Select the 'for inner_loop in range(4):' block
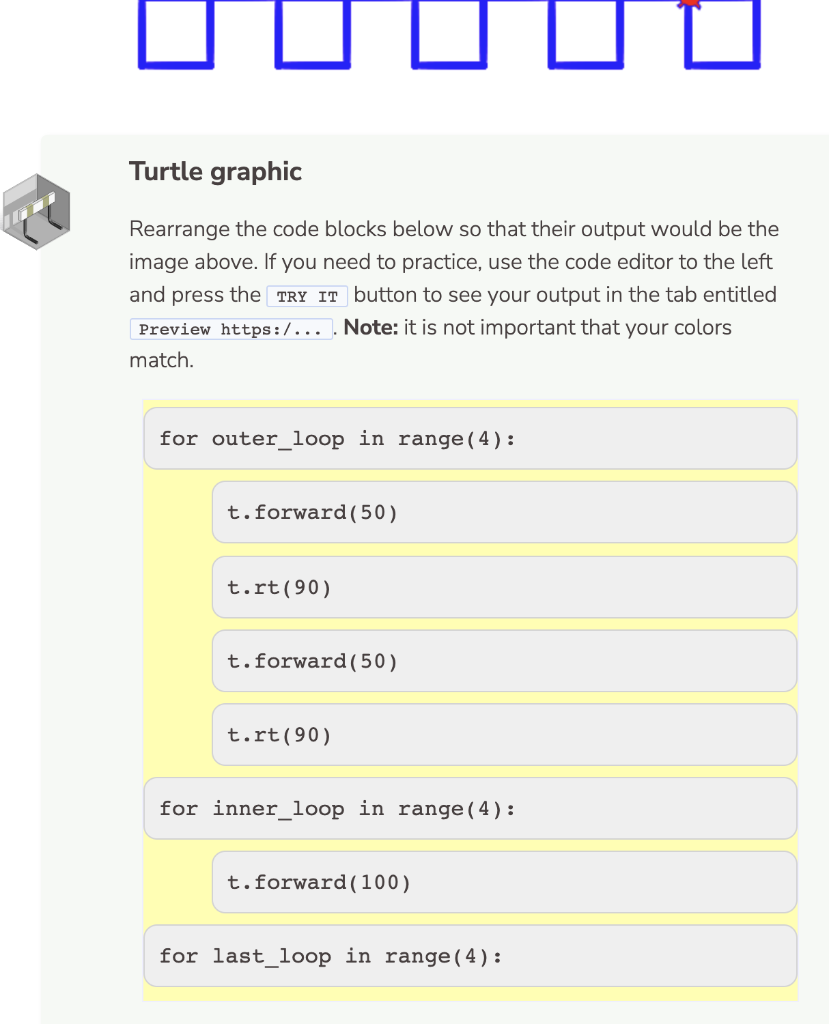Image resolution: width=829 pixels, height=1024 pixels. click(470, 808)
